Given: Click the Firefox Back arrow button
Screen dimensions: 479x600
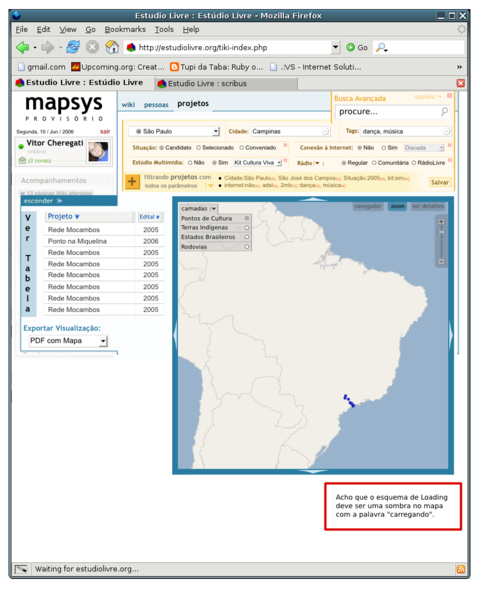Looking at the screenshot, I should [23, 47].
